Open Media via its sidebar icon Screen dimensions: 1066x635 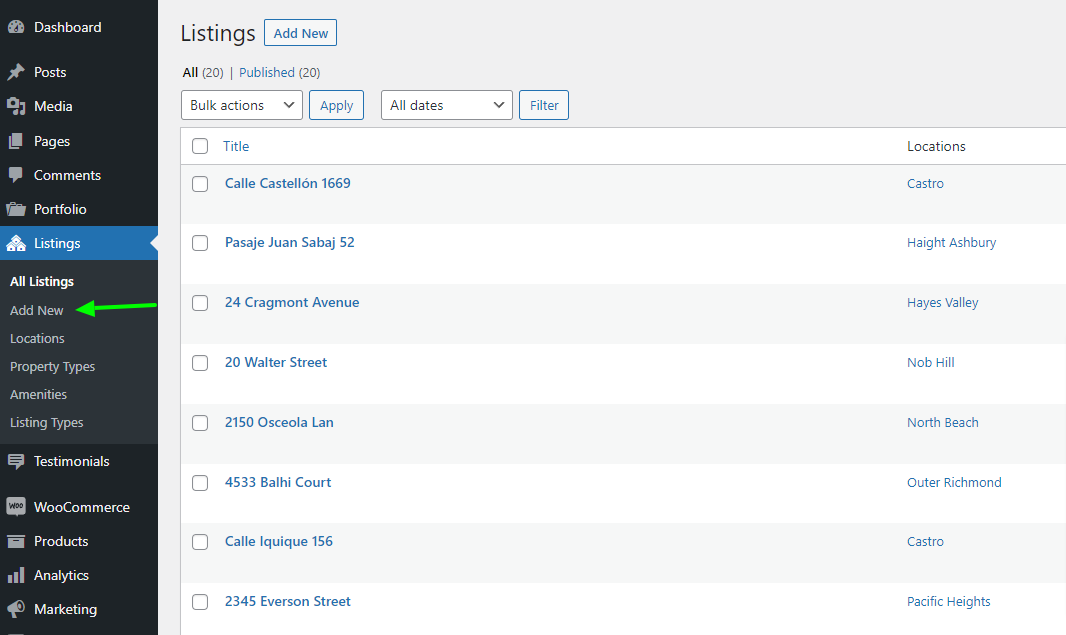(x=16, y=106)
